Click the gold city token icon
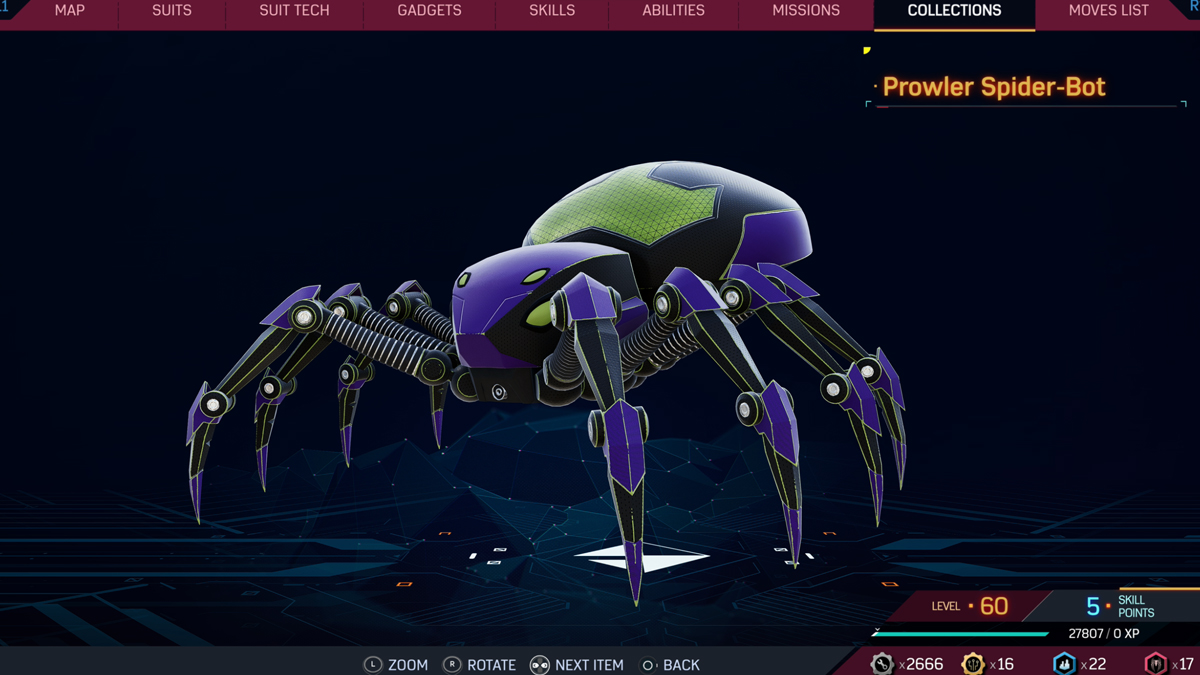Viewport: 1200px width, 675px height. click(x=972, y=664)
